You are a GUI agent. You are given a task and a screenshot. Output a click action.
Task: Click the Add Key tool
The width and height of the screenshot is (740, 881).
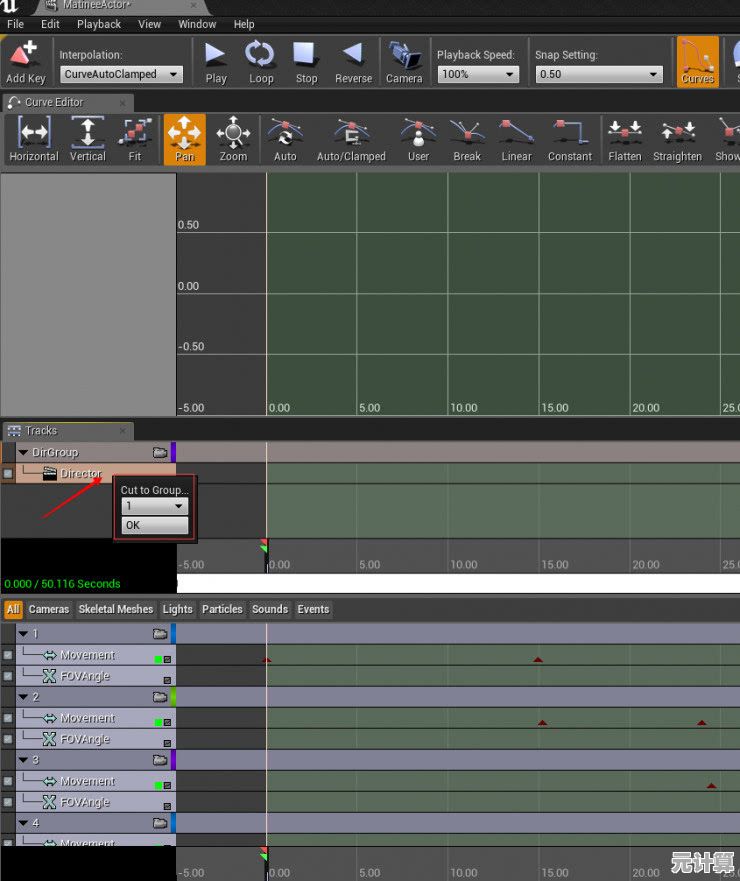[25, 62]
